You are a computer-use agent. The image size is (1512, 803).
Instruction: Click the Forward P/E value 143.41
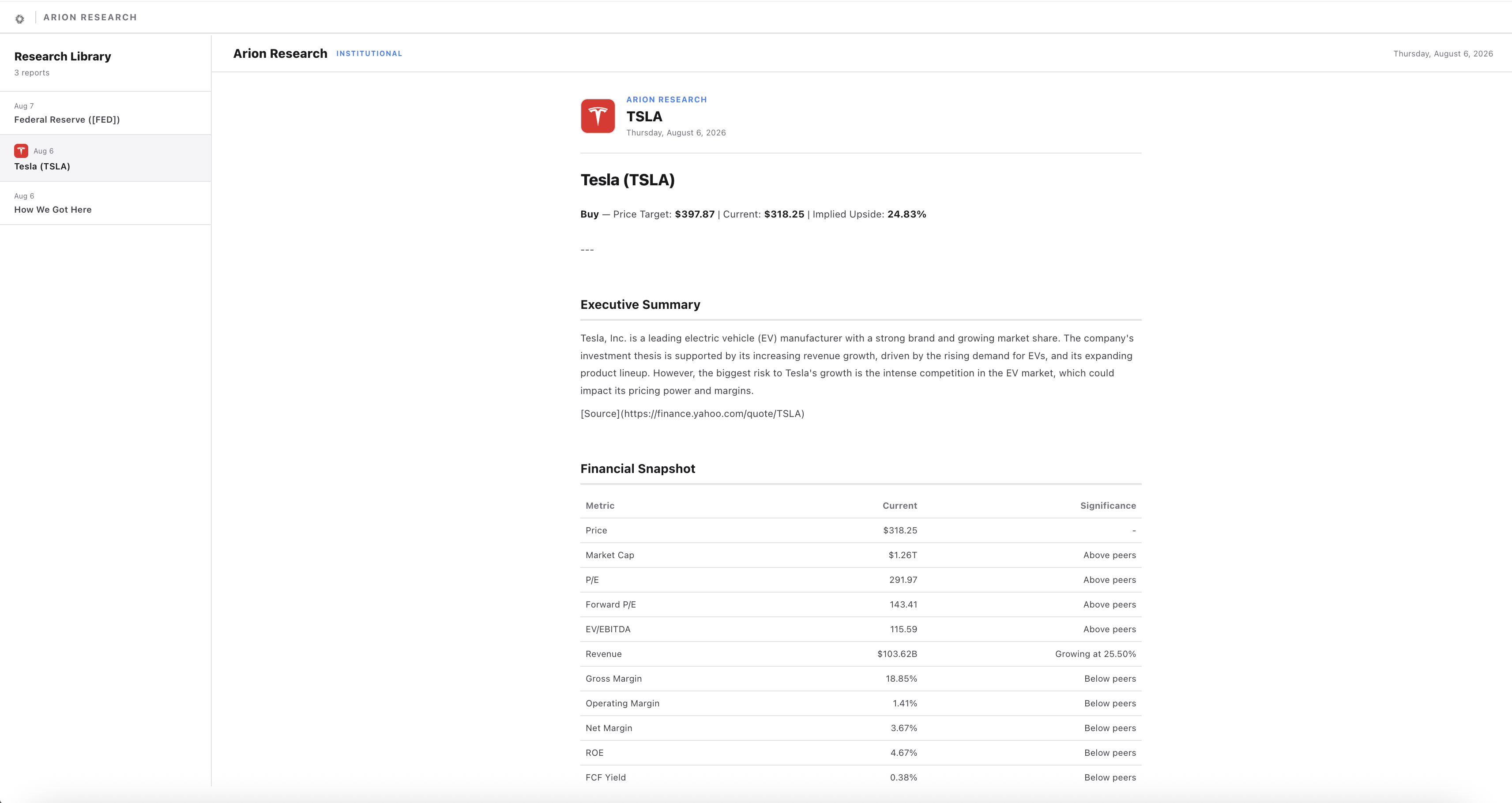(903, 604)
